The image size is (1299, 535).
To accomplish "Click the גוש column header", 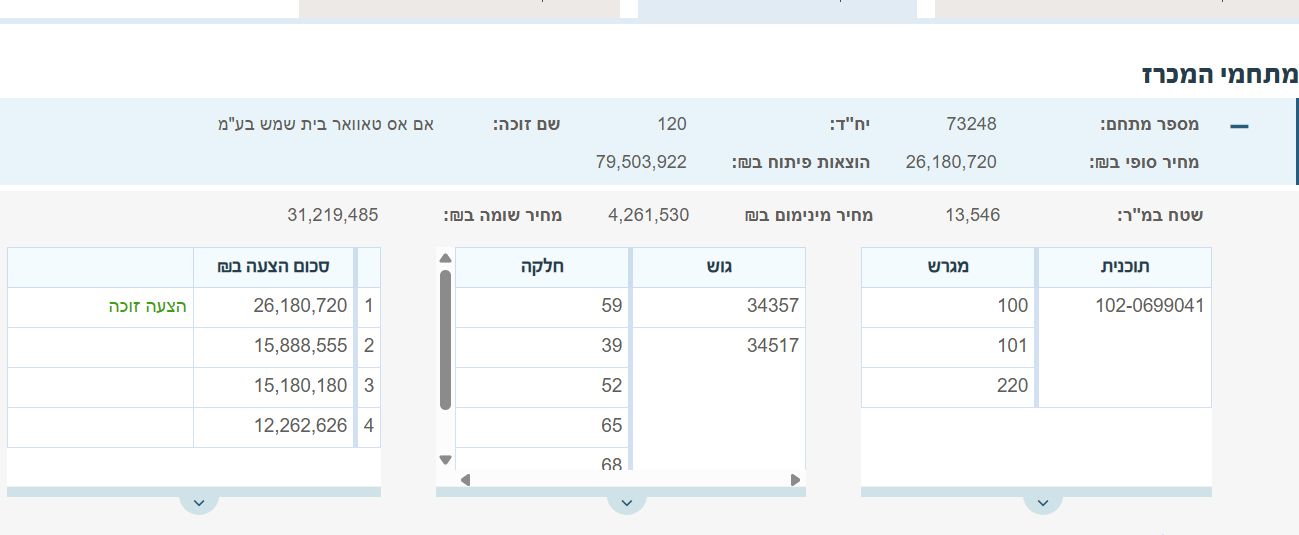I will pos(718,267).
